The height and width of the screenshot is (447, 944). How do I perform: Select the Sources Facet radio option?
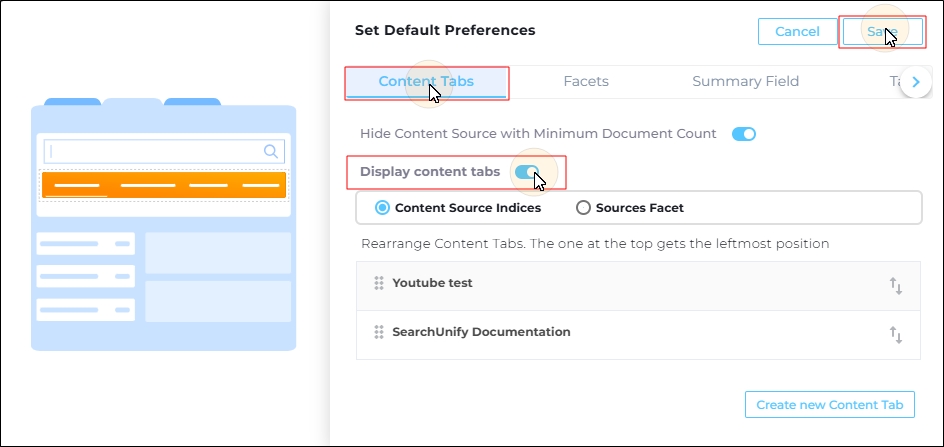click(630, 208)
